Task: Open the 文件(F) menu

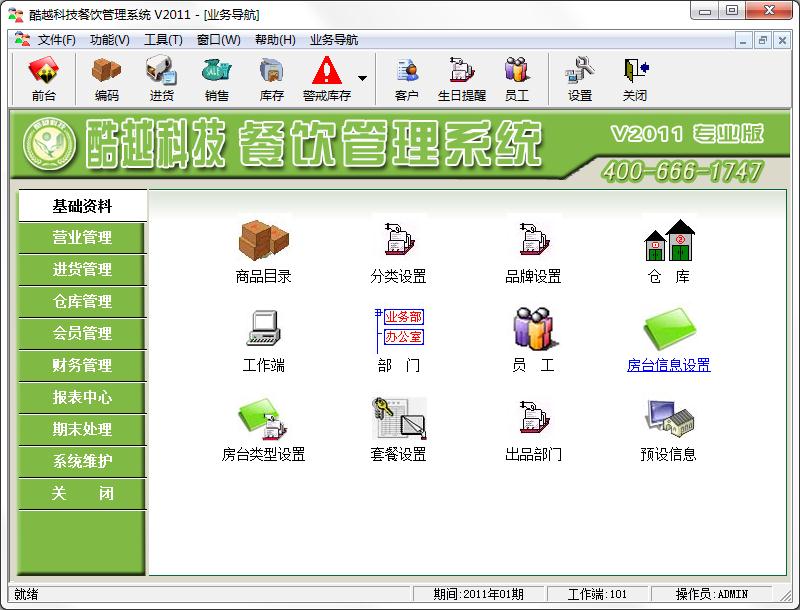Action: tap(57, 40)
